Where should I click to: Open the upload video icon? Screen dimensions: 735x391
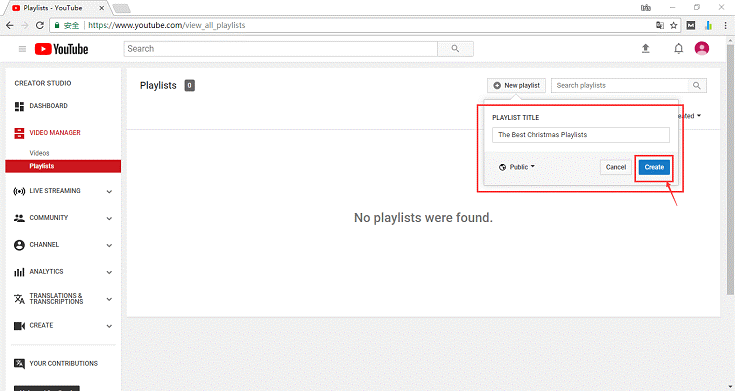[x=645, y=48]
